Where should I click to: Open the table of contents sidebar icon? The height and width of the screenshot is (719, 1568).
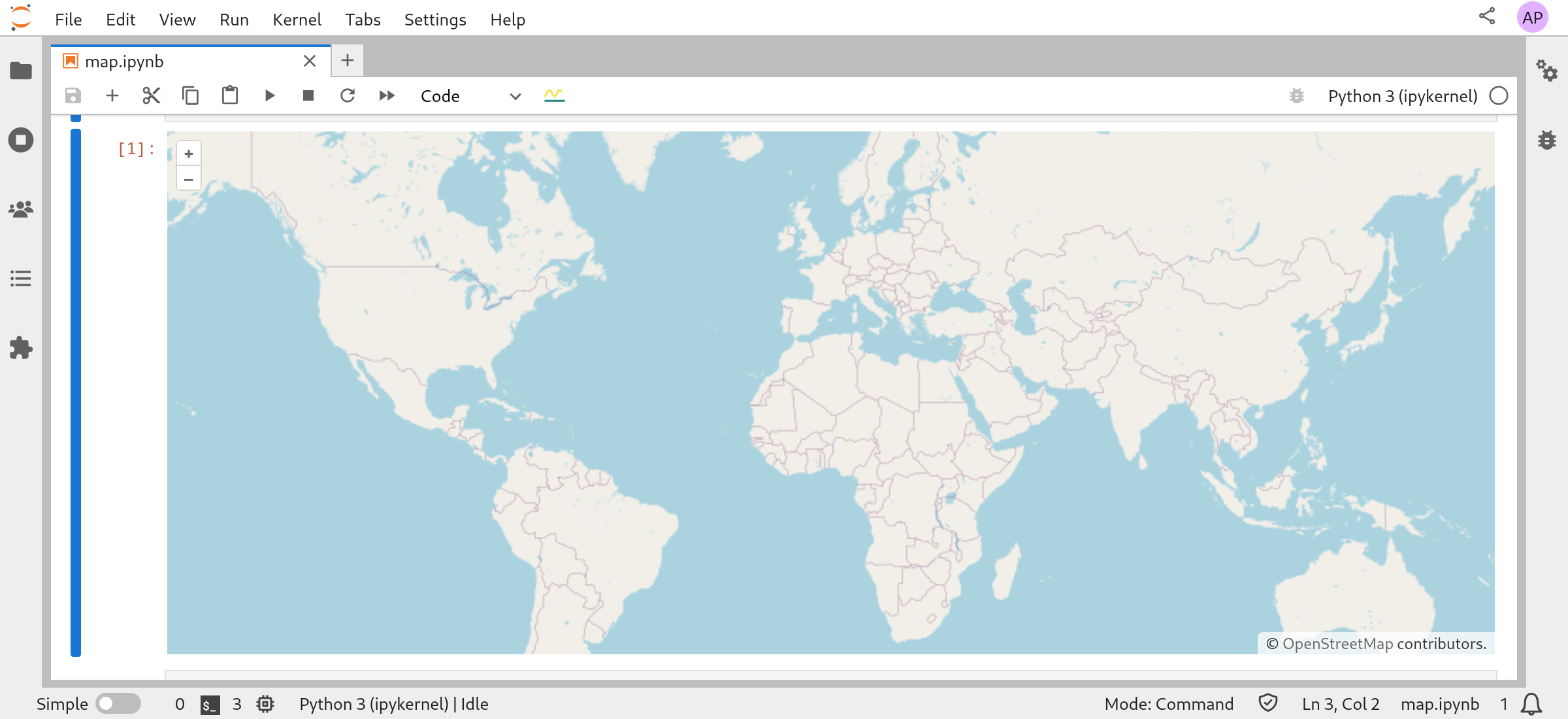click(21, 278)
